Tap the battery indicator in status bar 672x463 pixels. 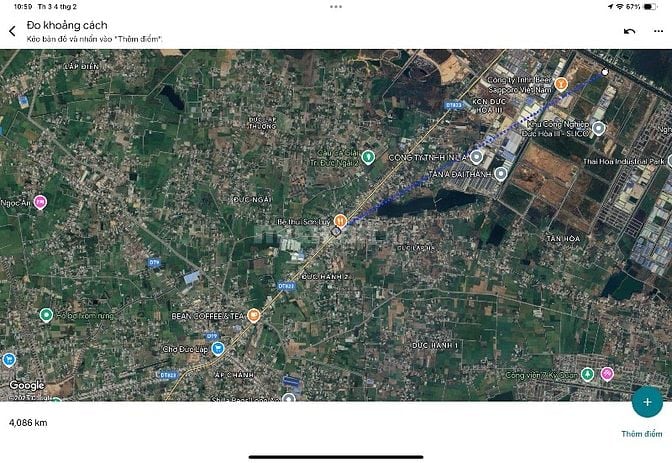click(x=650, y=6)
